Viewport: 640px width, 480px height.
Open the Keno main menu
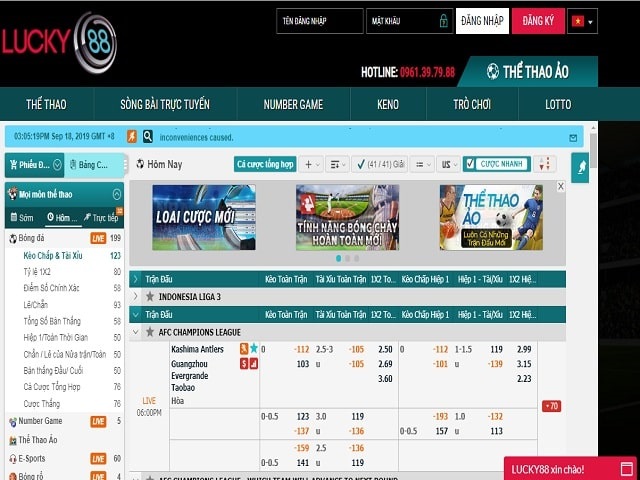click(388, 104)
